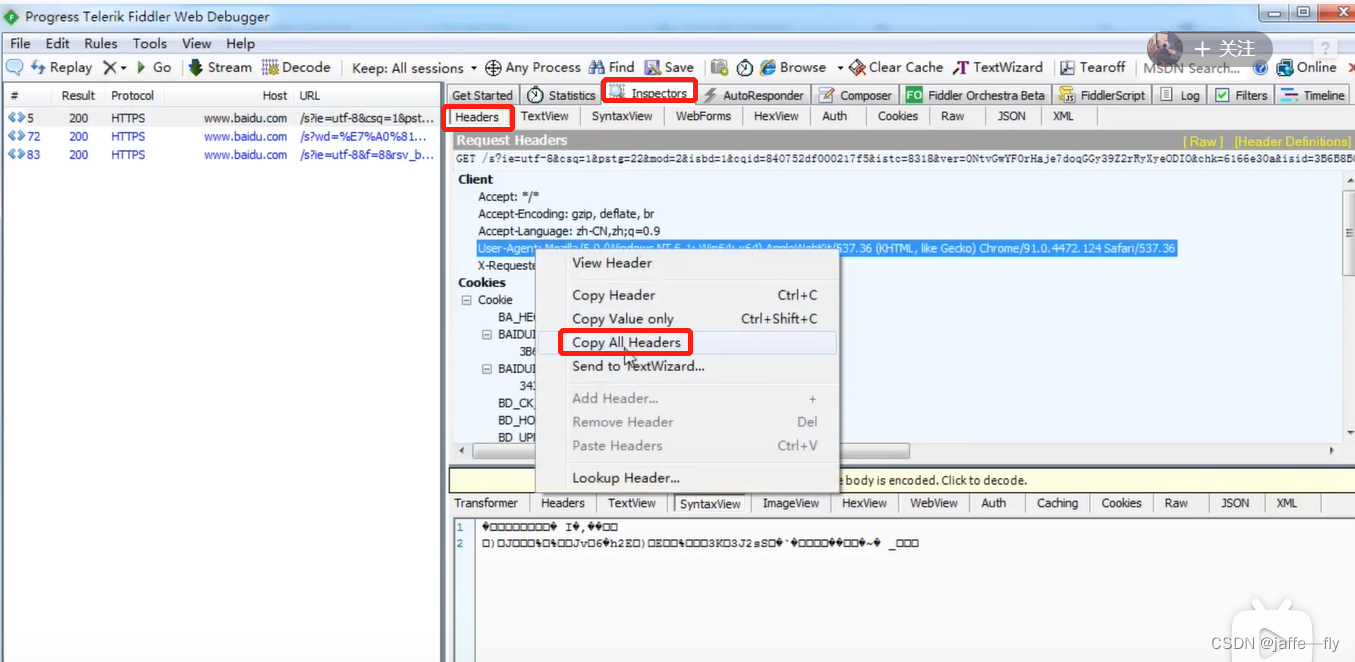Choose Copy All Headers in context menu
The width and height of the screenshot is (1355, 662).
point(687,342)
